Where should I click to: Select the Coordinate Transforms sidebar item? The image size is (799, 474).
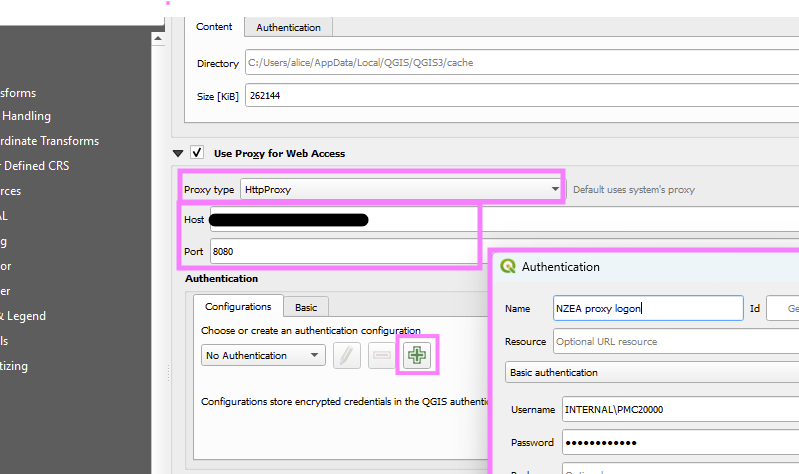click(49, 141)
